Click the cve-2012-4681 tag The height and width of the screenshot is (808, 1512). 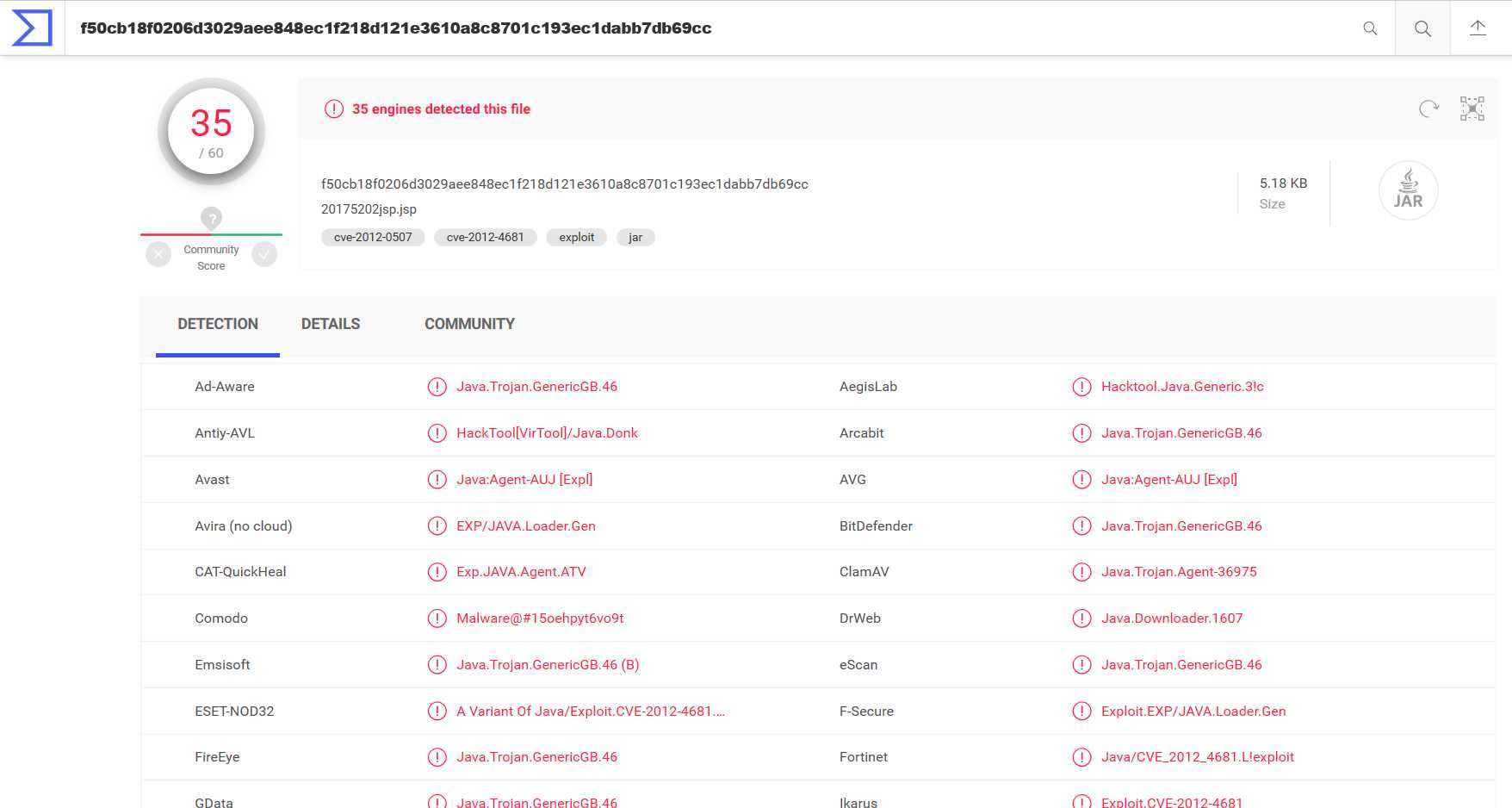tap(486, 237)
